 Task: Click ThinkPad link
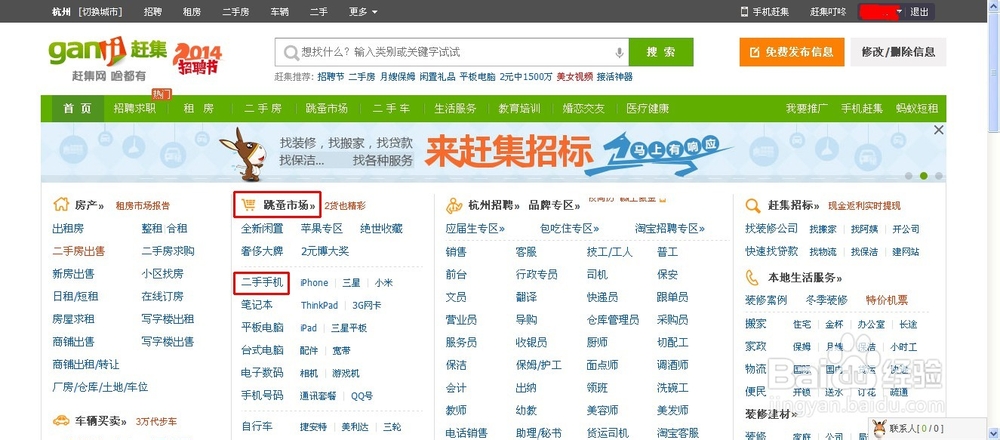[320, 305]
